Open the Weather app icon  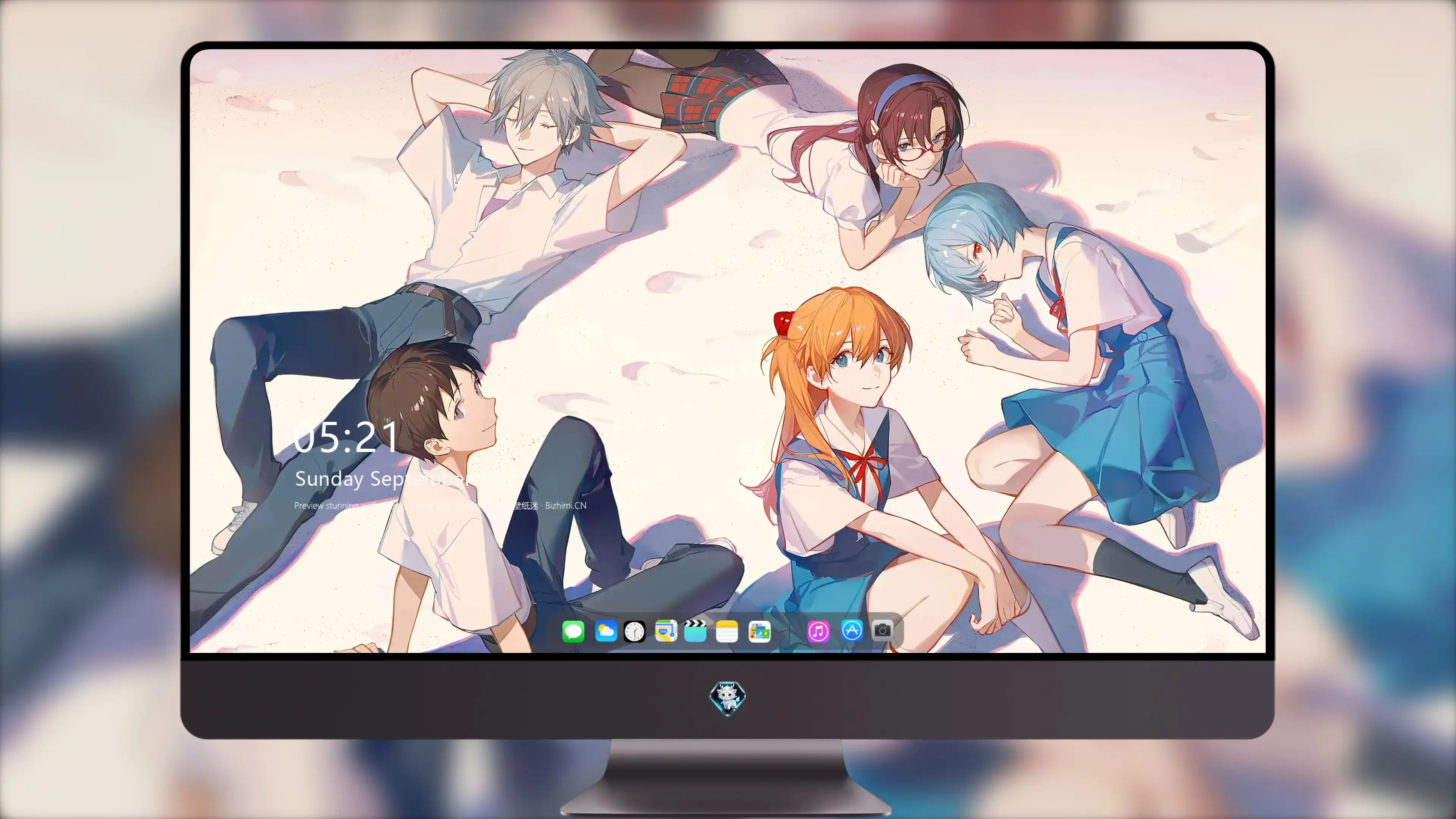606,631
